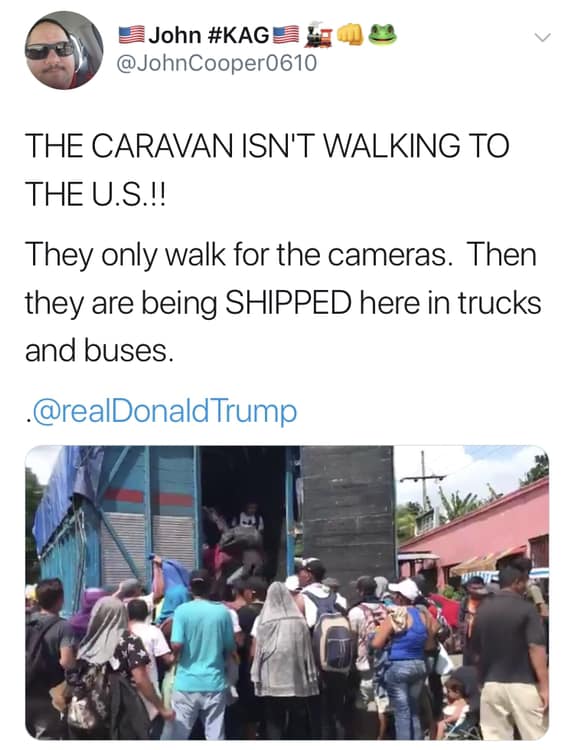The height and width of the screenshot is (750, 574).
Task: Click the @realDonaldTrump mention link
Action: click(163, 411)
